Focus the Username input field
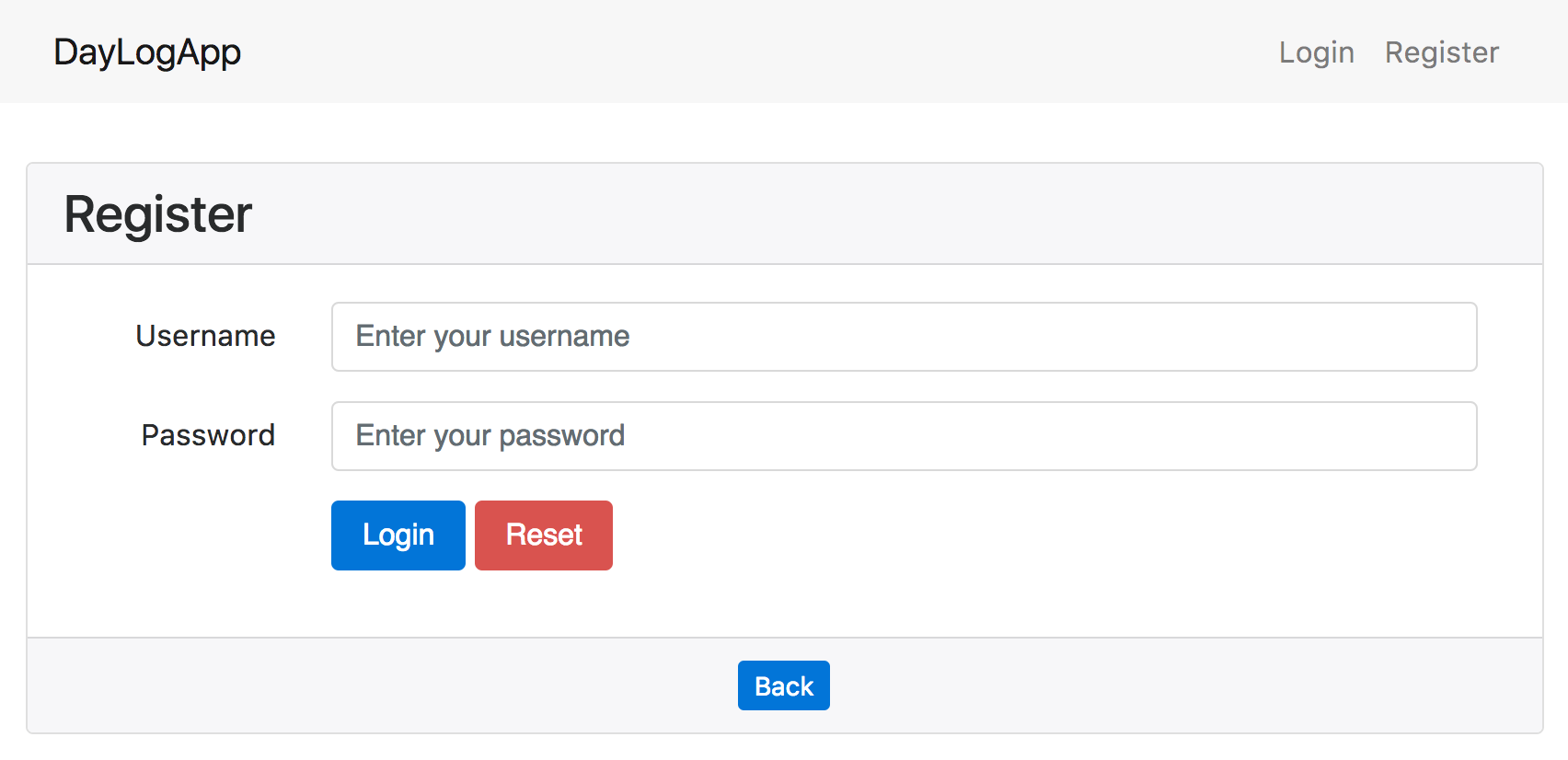This screenshot has width=1568, height=760. coord(904,337)
